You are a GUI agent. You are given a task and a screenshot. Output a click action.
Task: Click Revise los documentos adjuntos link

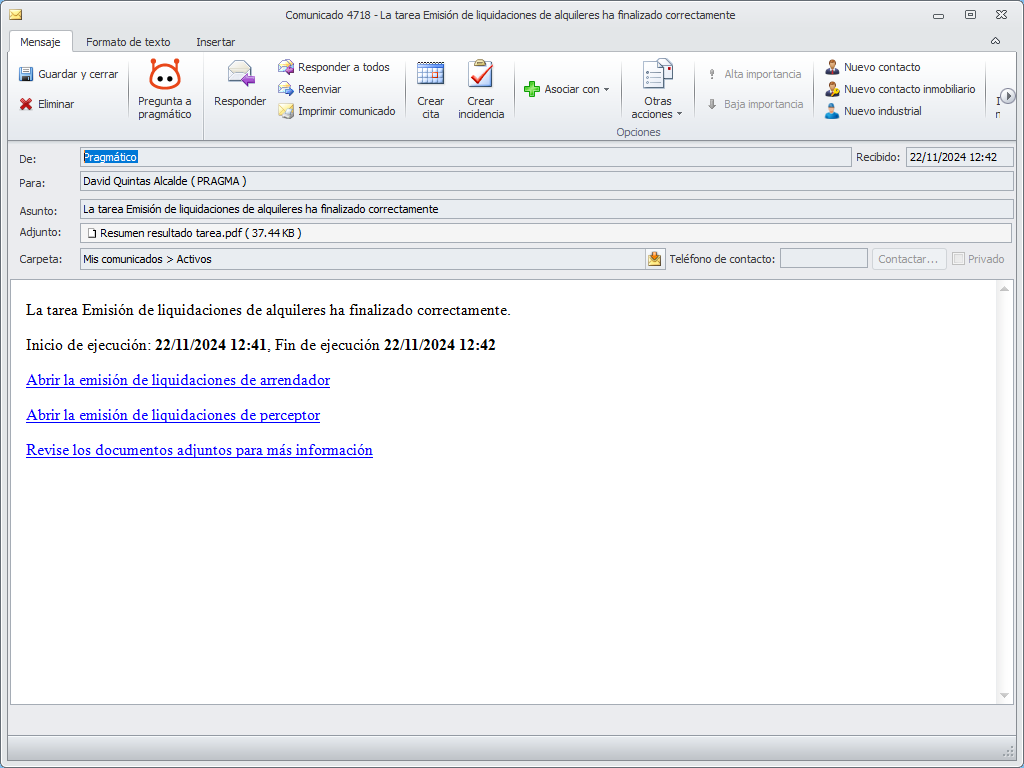tap(199, 451)
